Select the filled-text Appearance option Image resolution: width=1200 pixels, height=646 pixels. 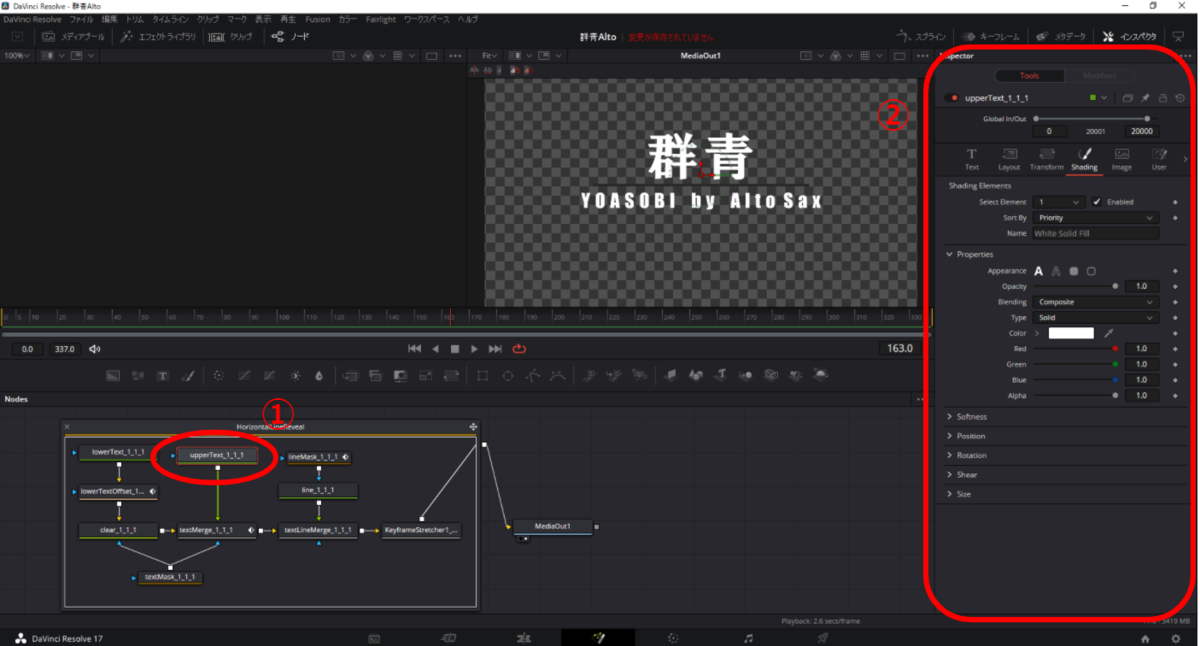click(x=1038, y=271)
